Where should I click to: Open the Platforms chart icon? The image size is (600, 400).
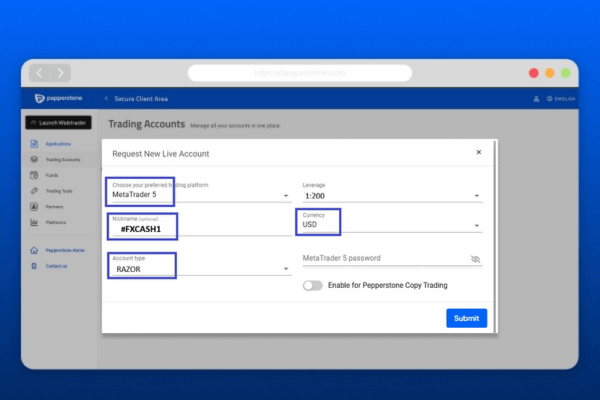point(34,222)
